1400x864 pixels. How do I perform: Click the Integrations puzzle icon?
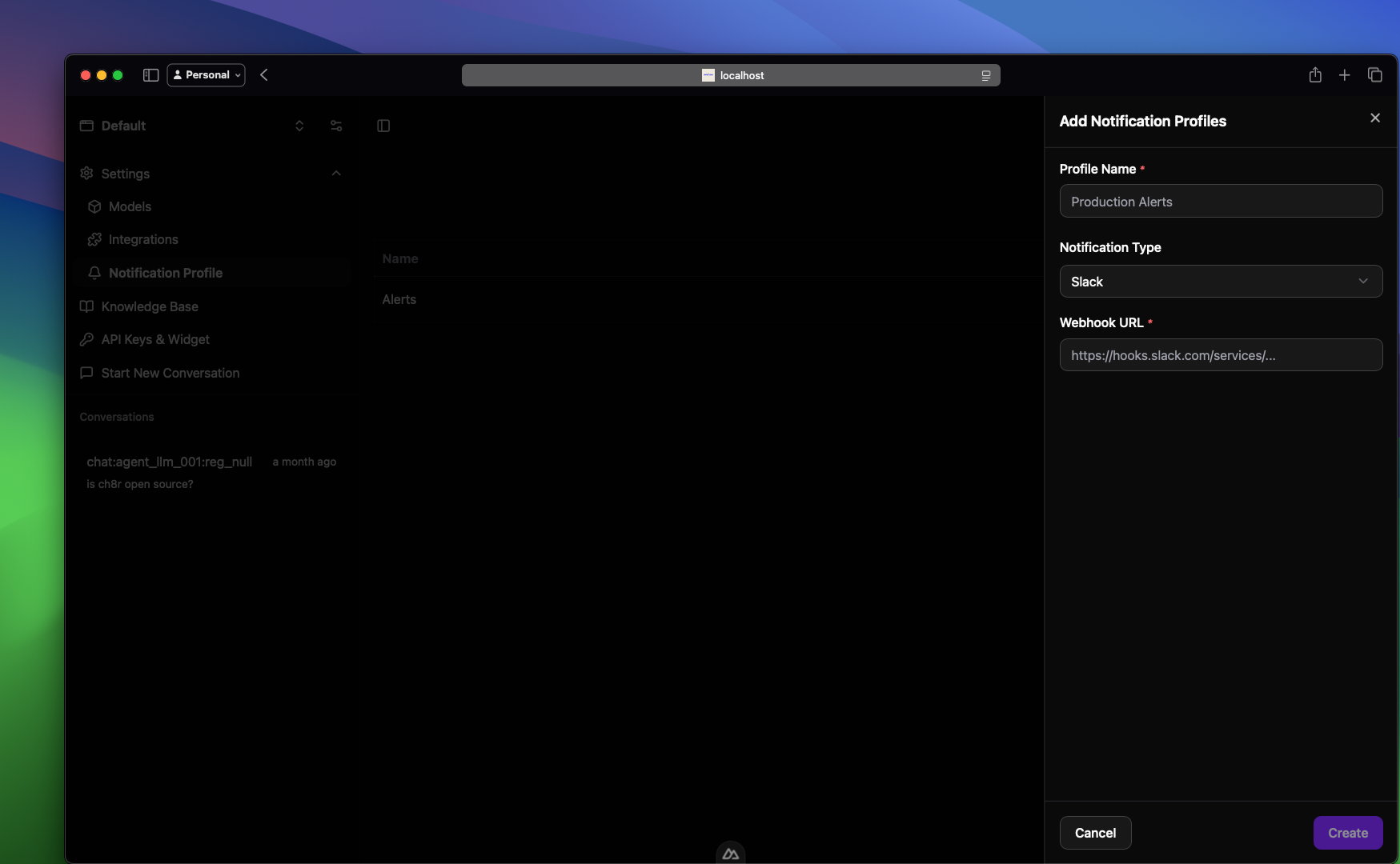click(x=94, y=239)
